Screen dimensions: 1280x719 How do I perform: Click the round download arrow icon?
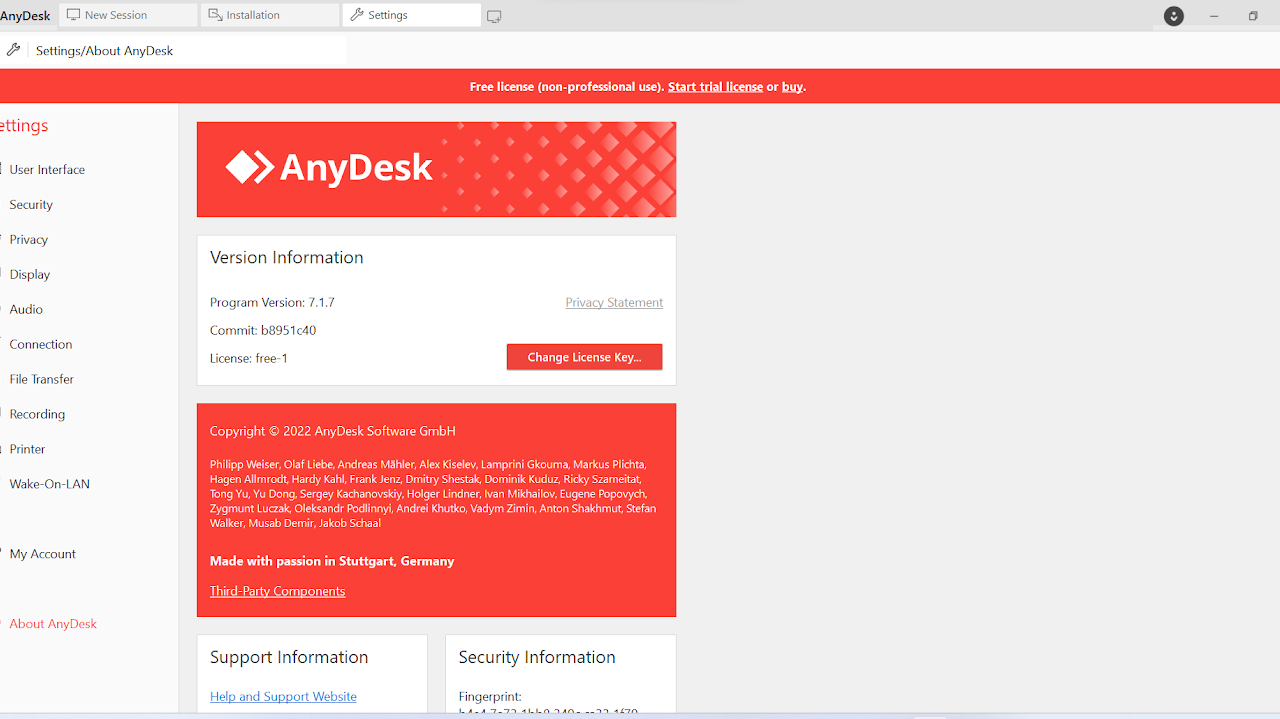[1174, 16]
